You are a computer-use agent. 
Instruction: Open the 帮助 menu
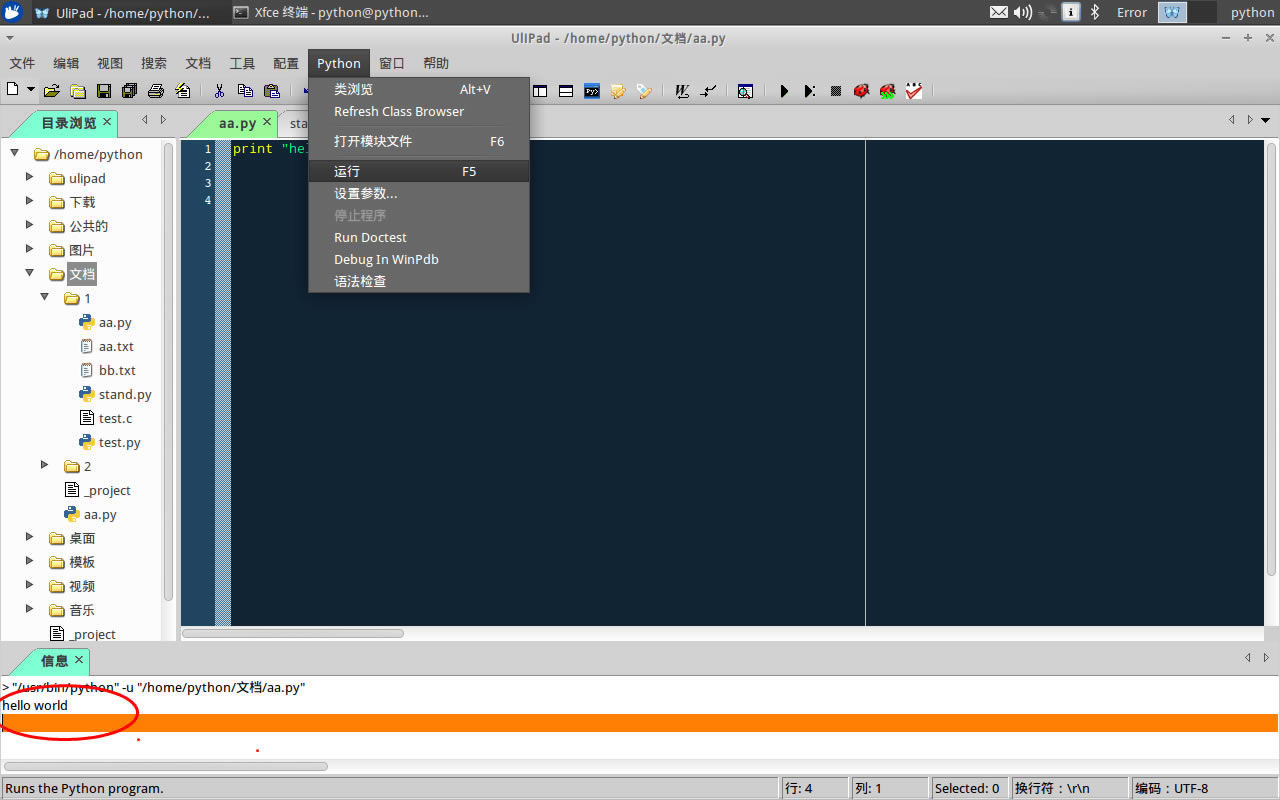tap(436, 63)
